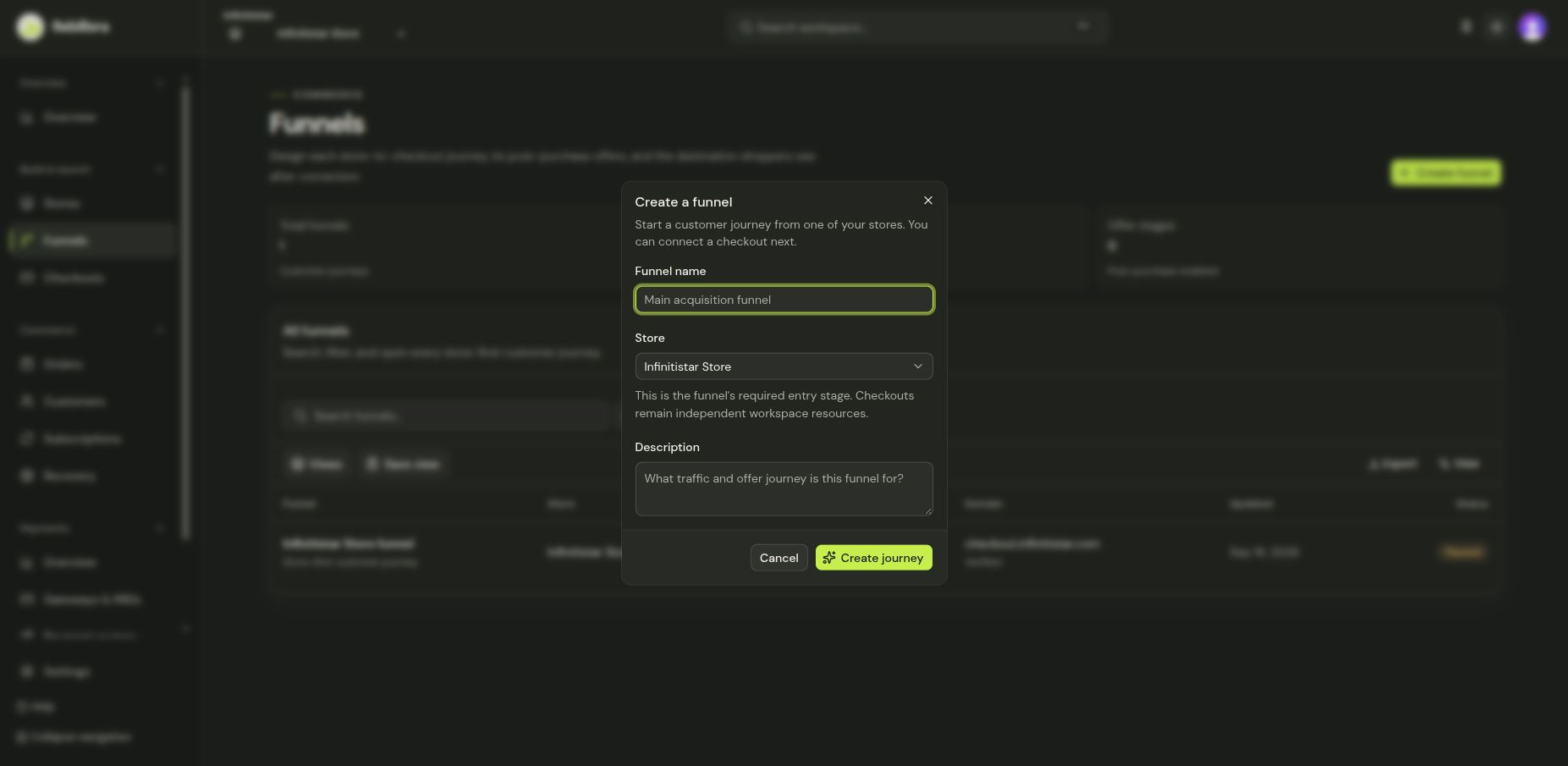Screen dimensions: 1568x766
Task: Open Subscriptions in the sidebar
Action: pyautogui.click(x=93, y=438)
